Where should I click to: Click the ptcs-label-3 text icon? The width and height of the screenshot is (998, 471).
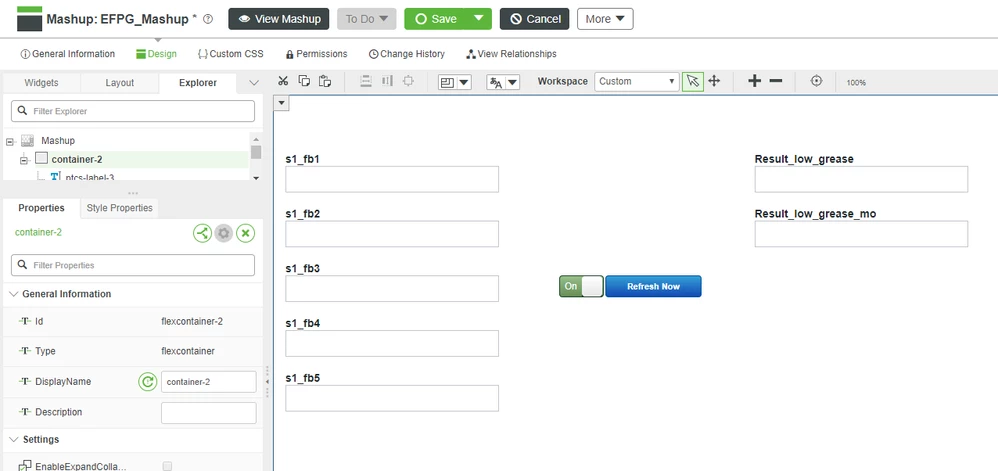click(x=55, y=177)
